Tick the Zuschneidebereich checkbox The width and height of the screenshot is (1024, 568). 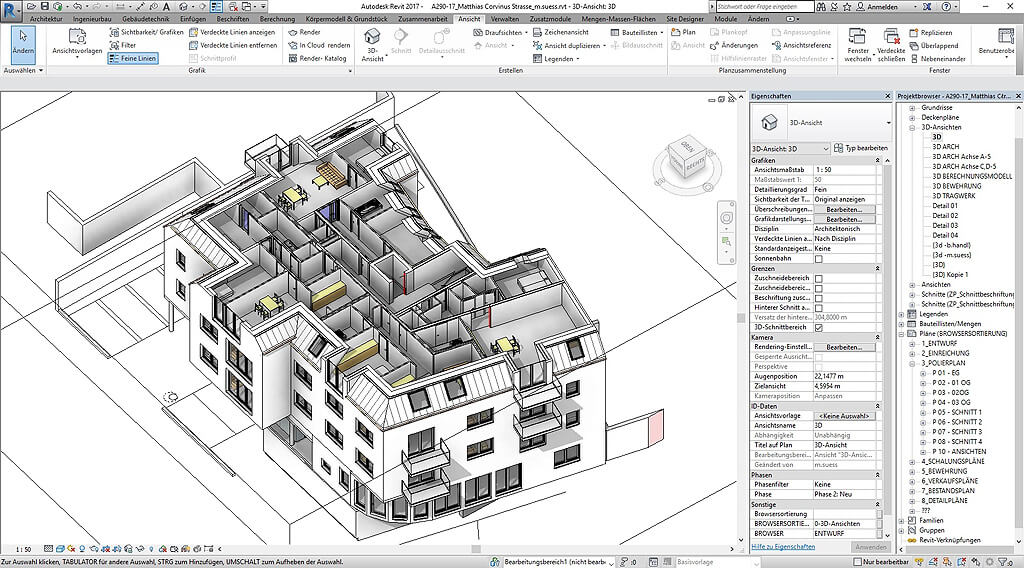[x=819, y=279]
